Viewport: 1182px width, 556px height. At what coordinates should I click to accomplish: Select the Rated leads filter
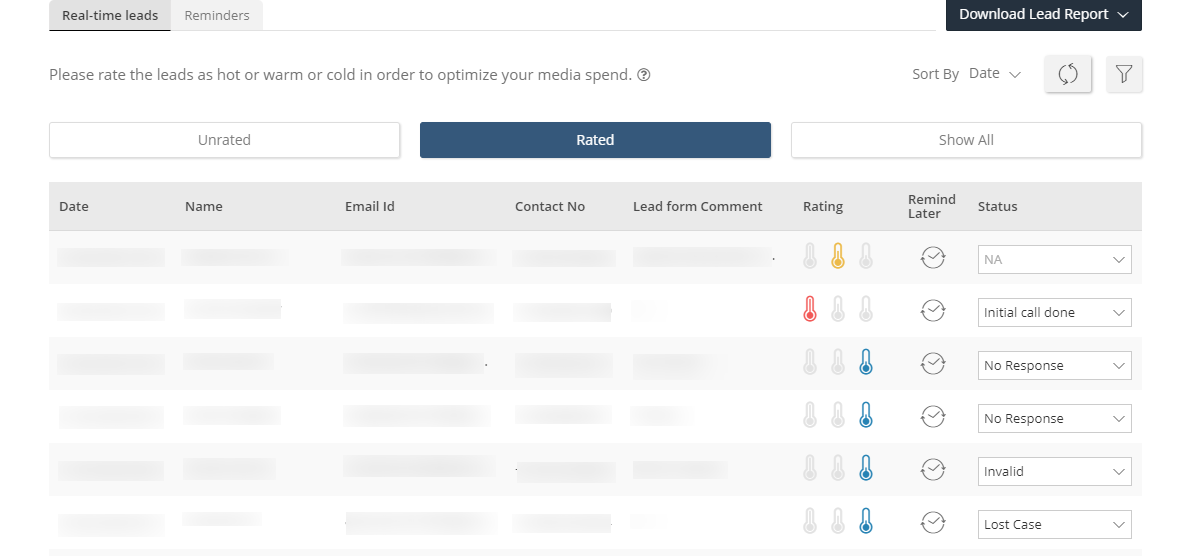click(595, 140)
